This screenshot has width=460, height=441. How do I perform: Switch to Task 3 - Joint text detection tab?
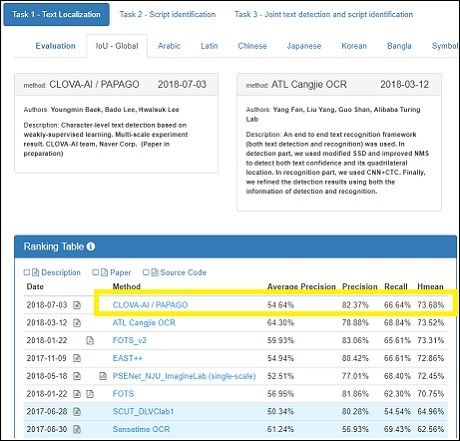[x=324, y=14]
